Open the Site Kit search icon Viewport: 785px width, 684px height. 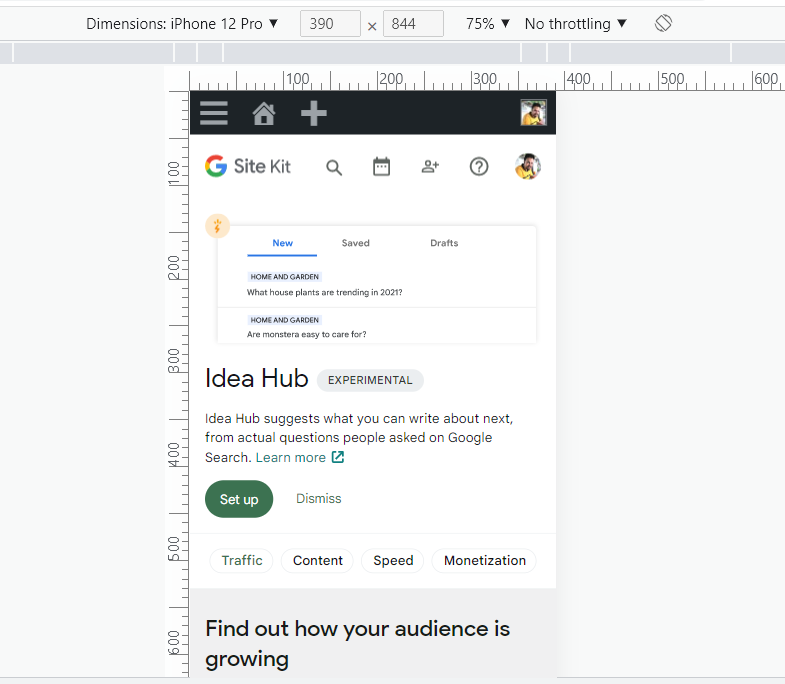pyautogui.click(x=334, y=167)
